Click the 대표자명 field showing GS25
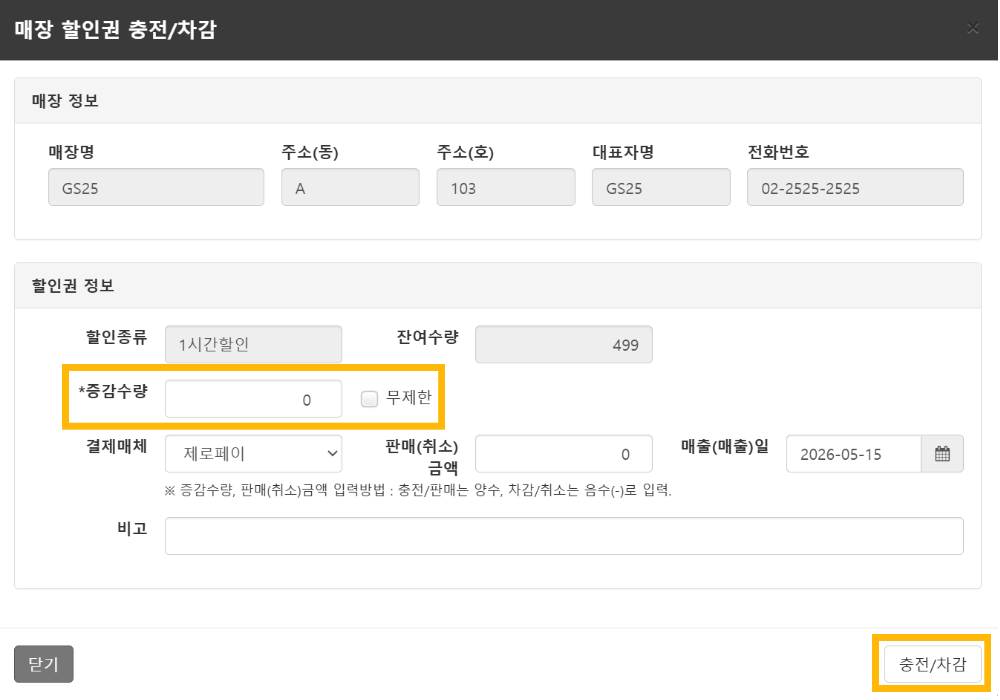This screenshot has width=1000, height=700. coord(661,187)
